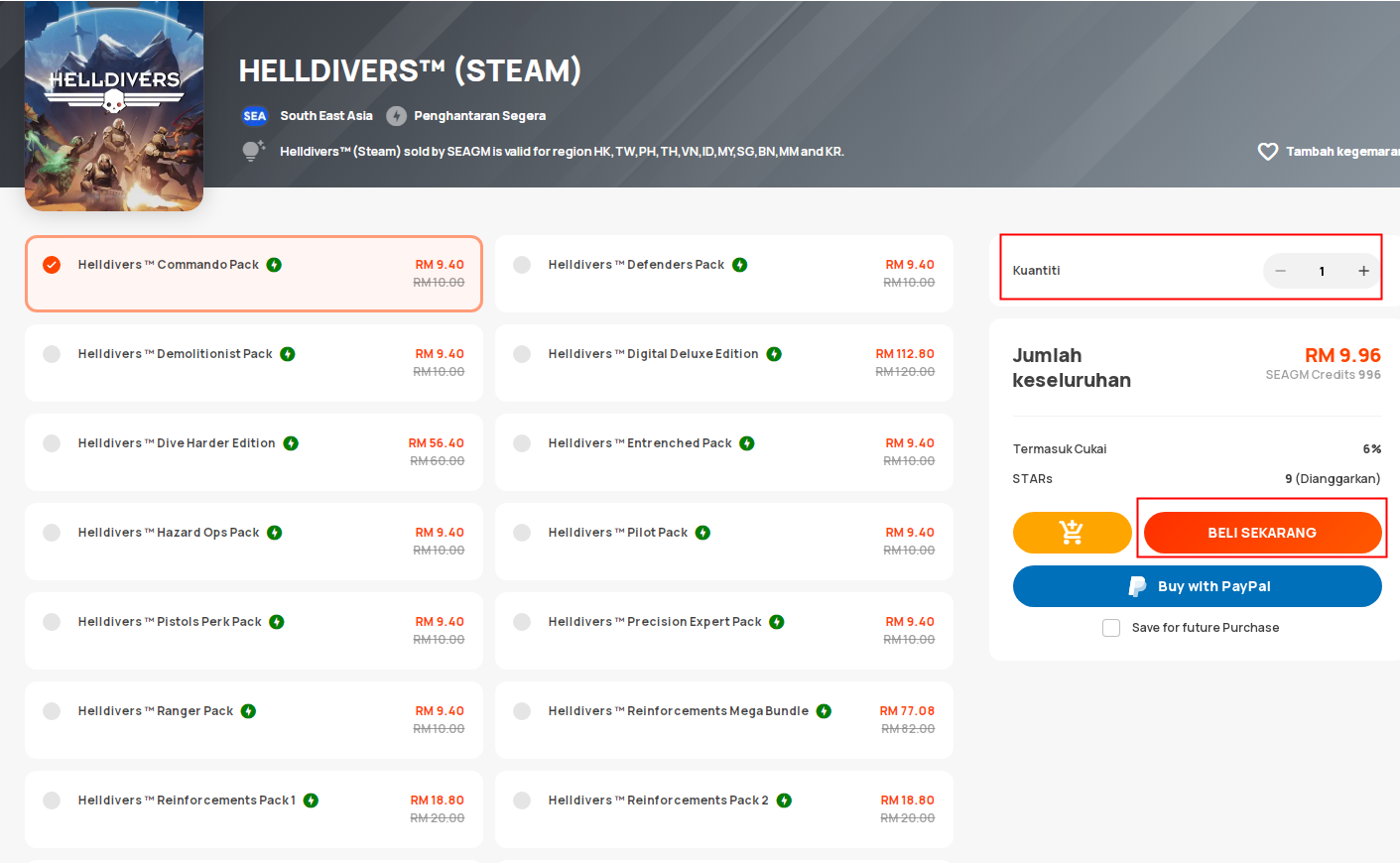This screenshot has height=863, width=1400.
Task: Click the instant delivery icon next to Commando Pack
Action: point(274,265)
